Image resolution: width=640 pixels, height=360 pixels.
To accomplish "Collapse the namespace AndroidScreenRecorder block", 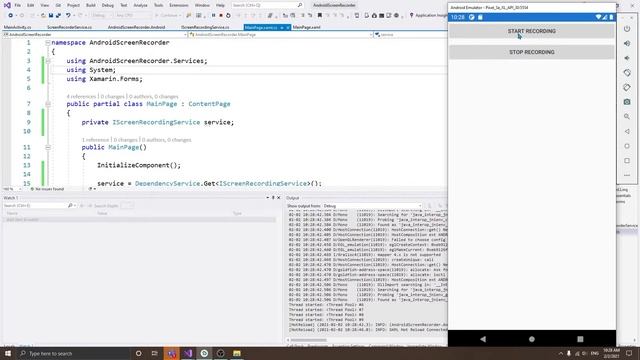I will [48, 42].
